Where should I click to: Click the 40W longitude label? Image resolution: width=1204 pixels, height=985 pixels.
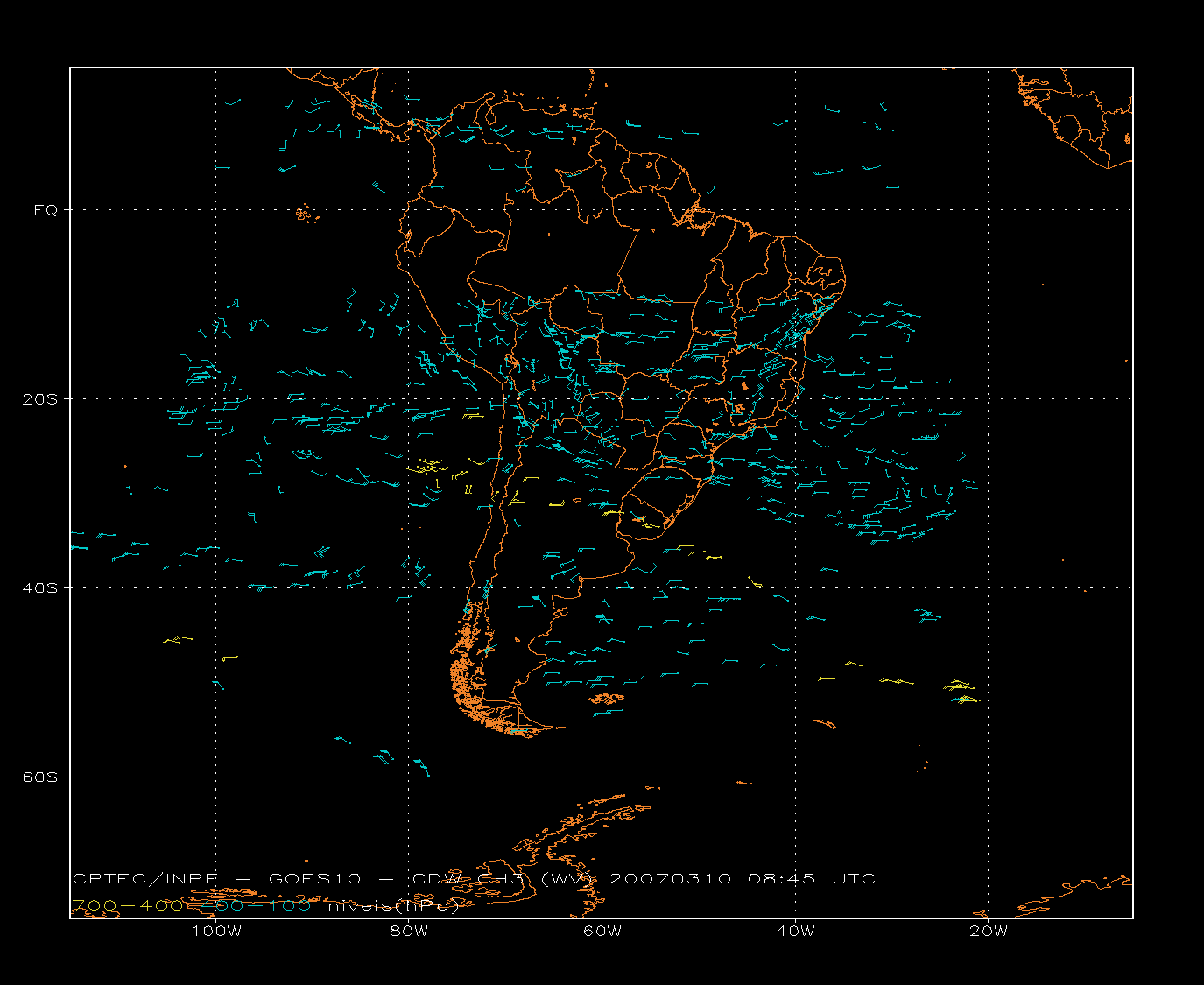[795, 931]
